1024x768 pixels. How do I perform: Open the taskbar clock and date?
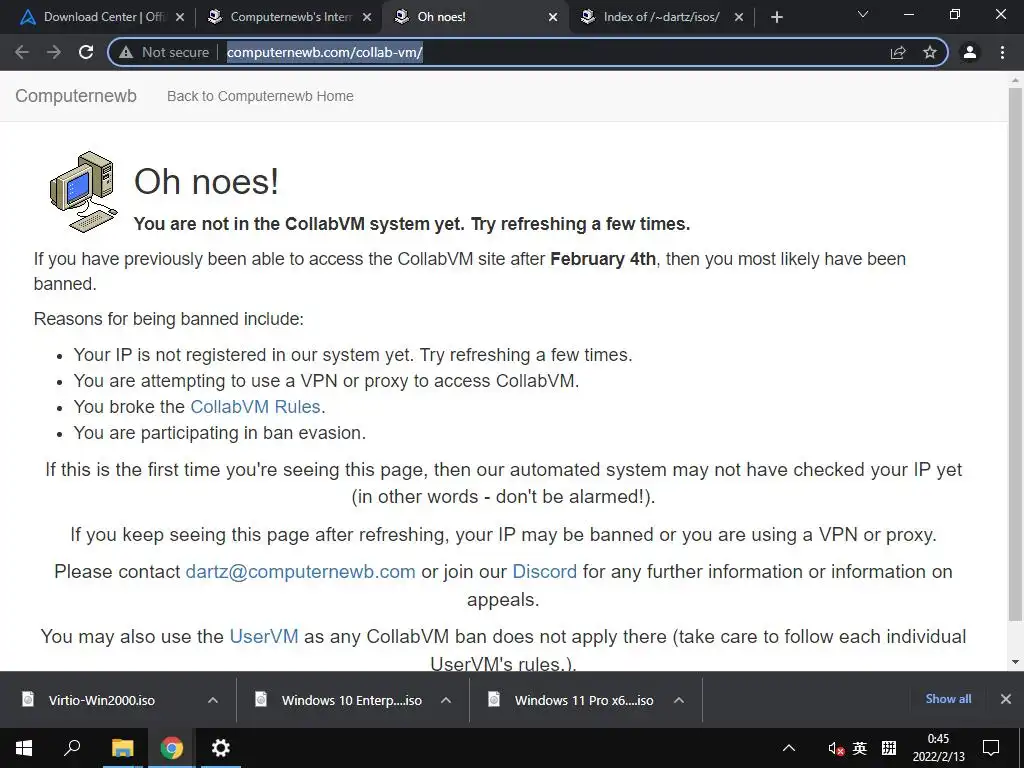click(x=938, y=748)
